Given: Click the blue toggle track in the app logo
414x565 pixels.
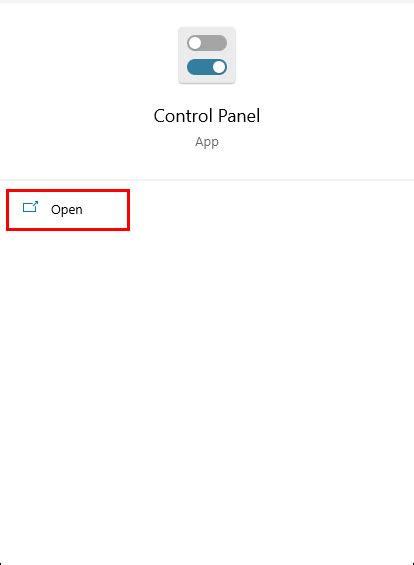Looking at the screenshot, I should tap(207, 67).
